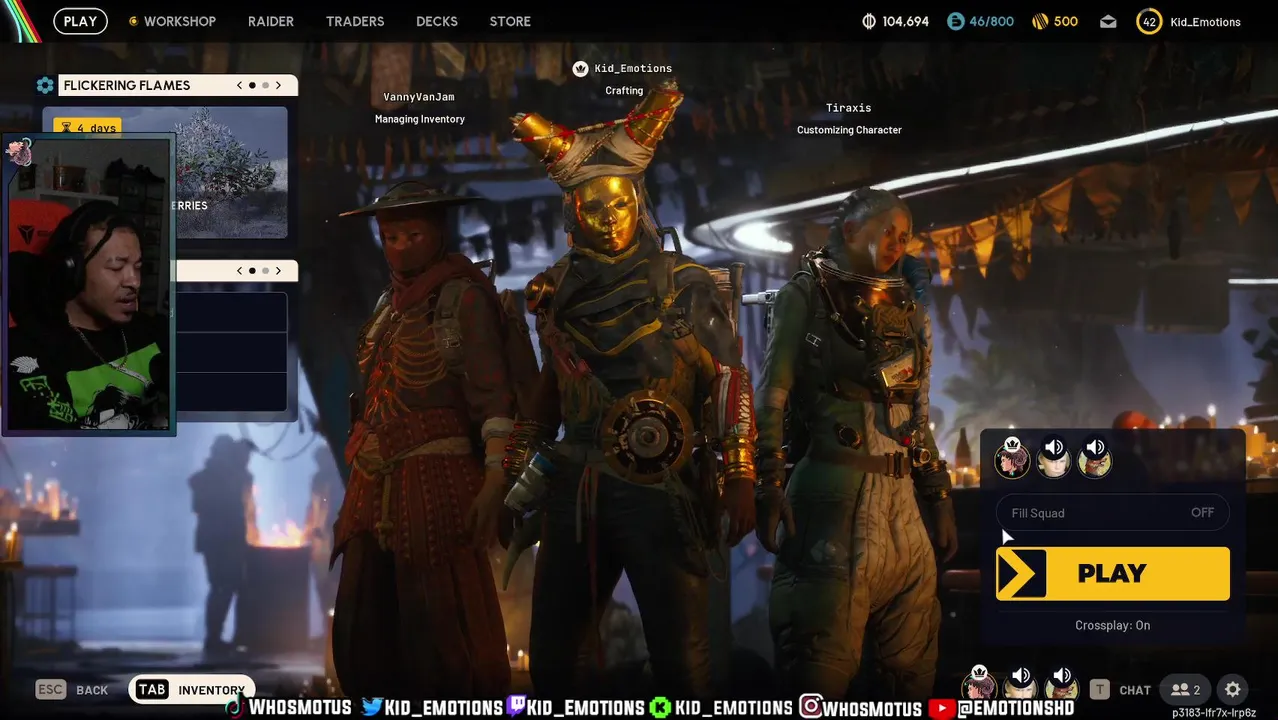This screenshot has width=1278, height=720.
Task: Mute the blond squadmate's voice in the bottom bar
Action: pos(1021,676)
